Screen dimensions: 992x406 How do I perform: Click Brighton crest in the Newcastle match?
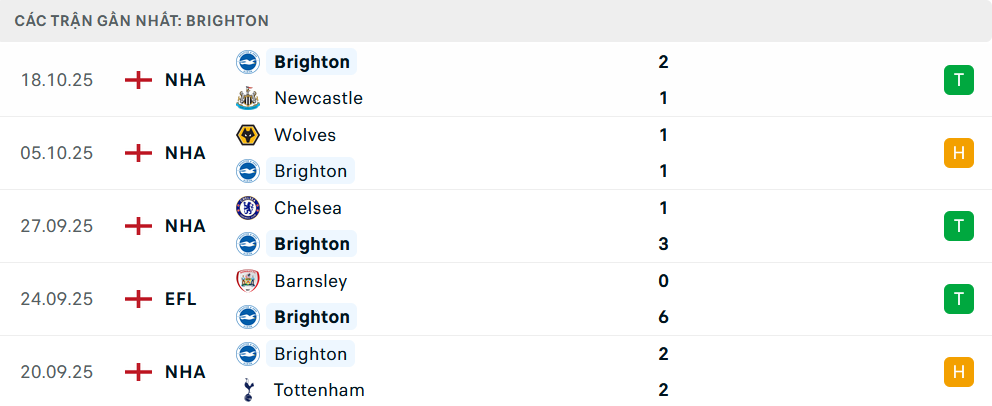247,62
